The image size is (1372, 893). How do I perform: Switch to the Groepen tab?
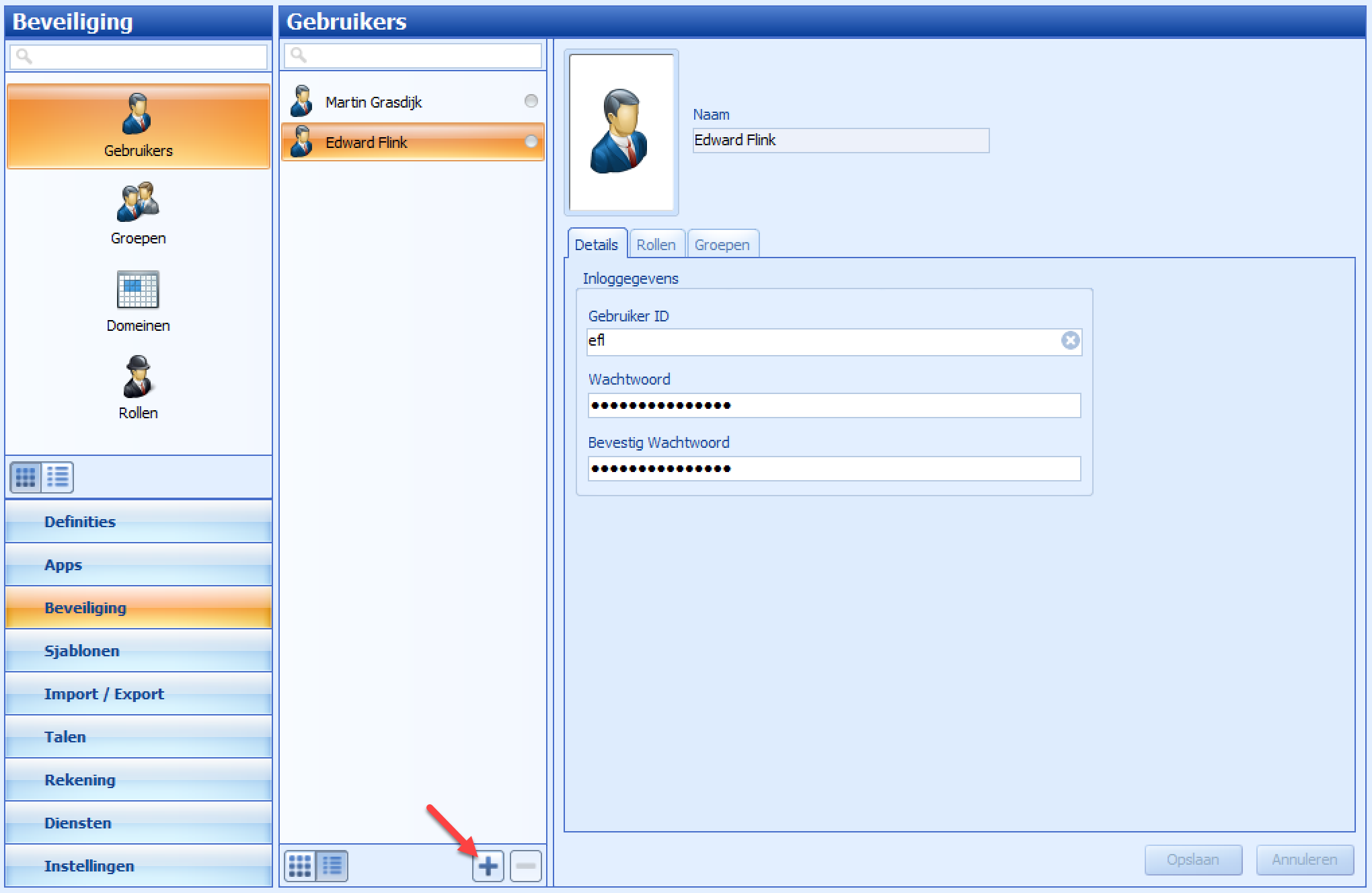click(722, 244)
